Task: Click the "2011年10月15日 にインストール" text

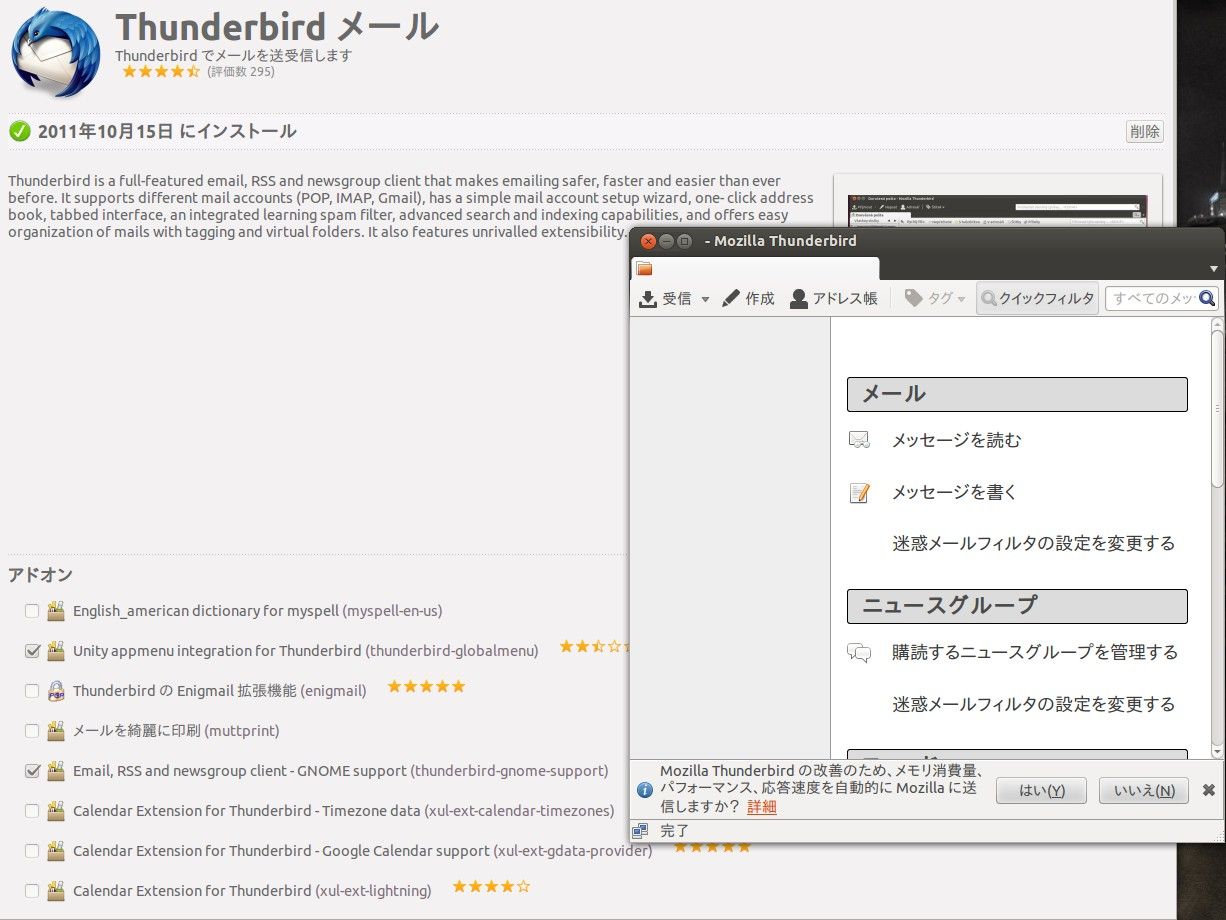Action: (167, 131)
